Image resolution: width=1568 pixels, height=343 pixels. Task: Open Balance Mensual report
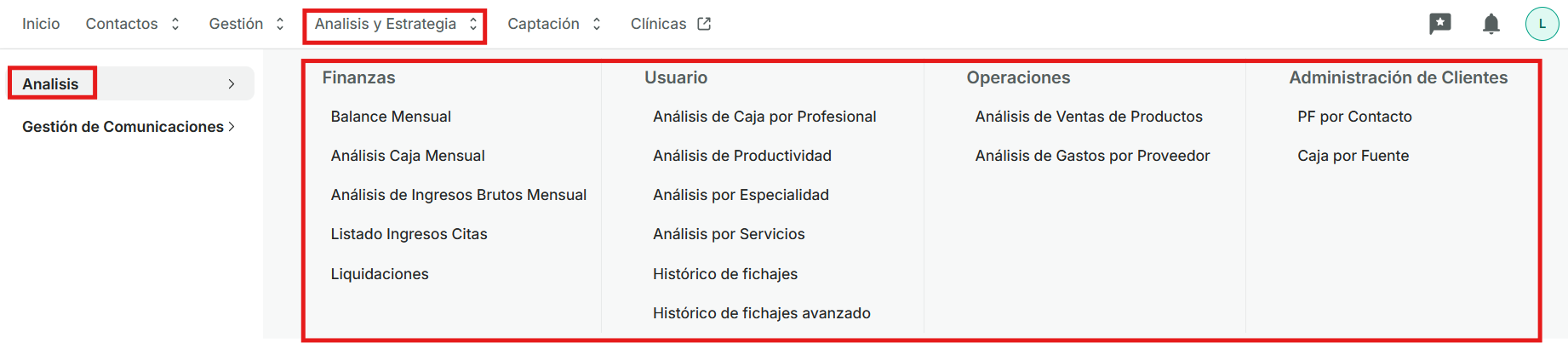(x=391, y=117)
